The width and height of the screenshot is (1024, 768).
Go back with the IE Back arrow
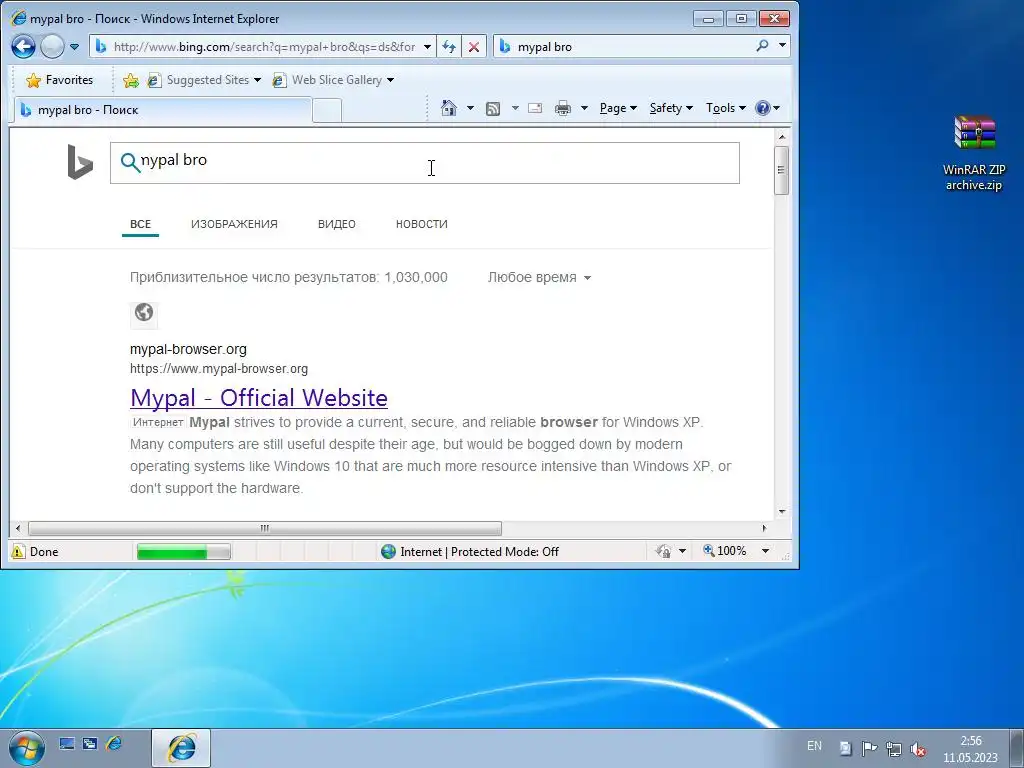(24, 46)
